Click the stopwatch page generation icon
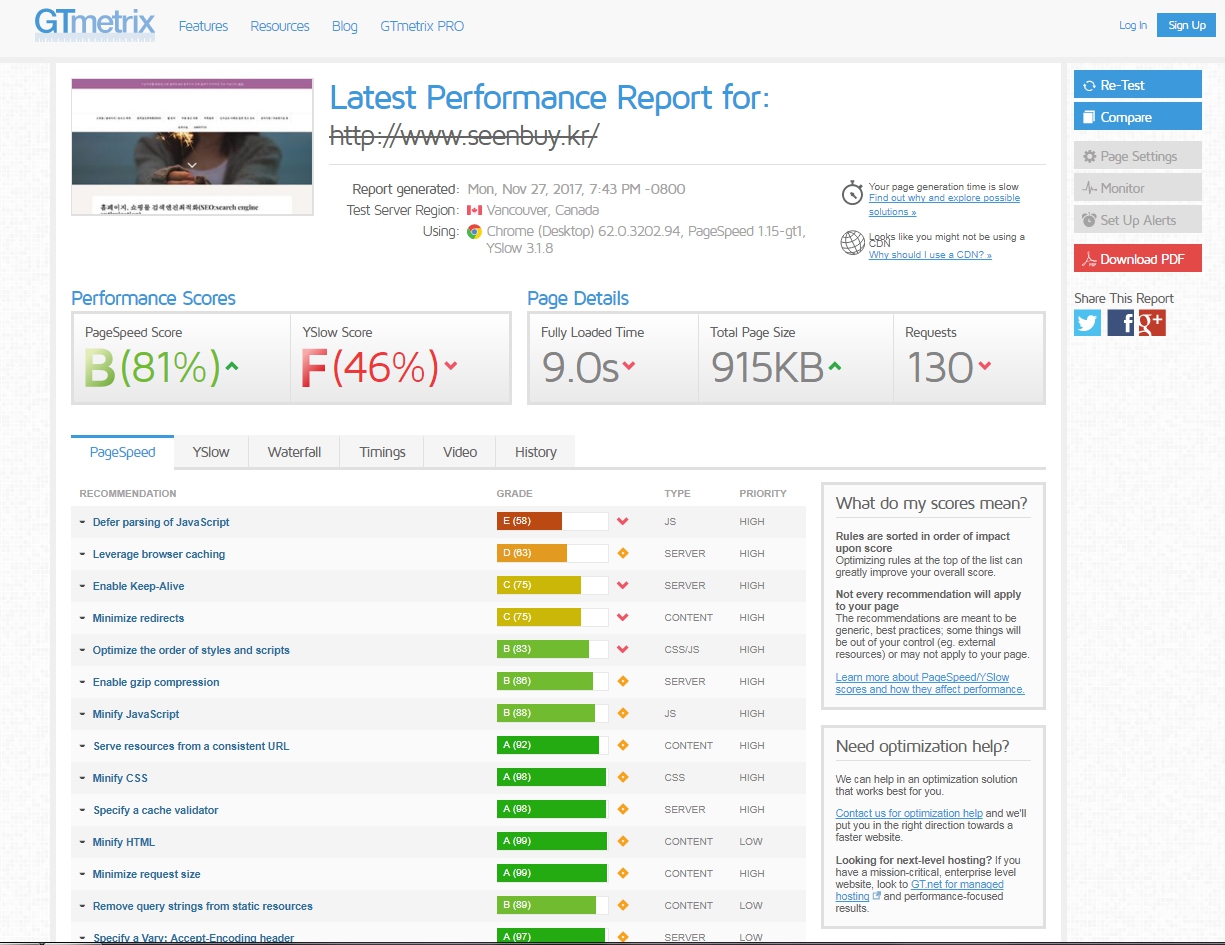Image resolution: width=1225 pixels, height=945 pixels. (852, 193)
